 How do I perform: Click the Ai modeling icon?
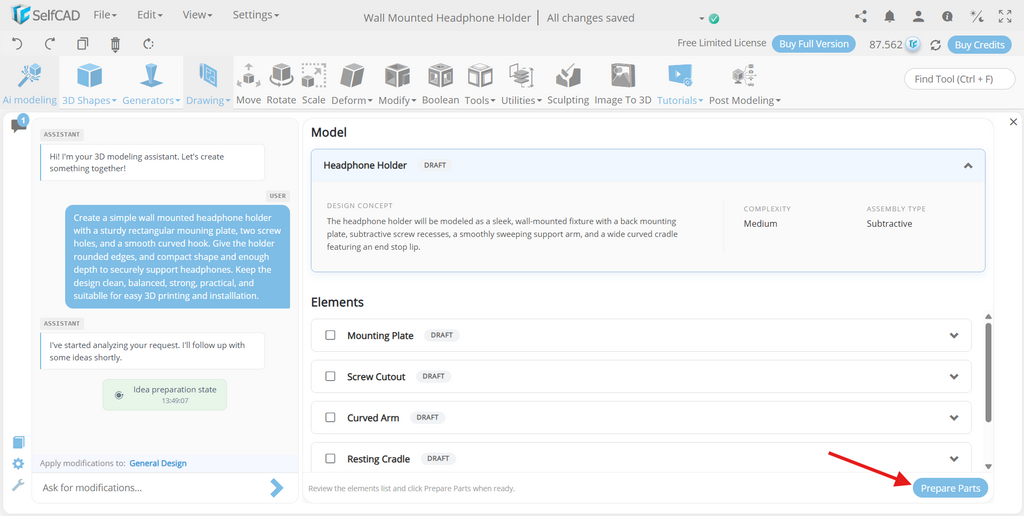coord(29,76)
